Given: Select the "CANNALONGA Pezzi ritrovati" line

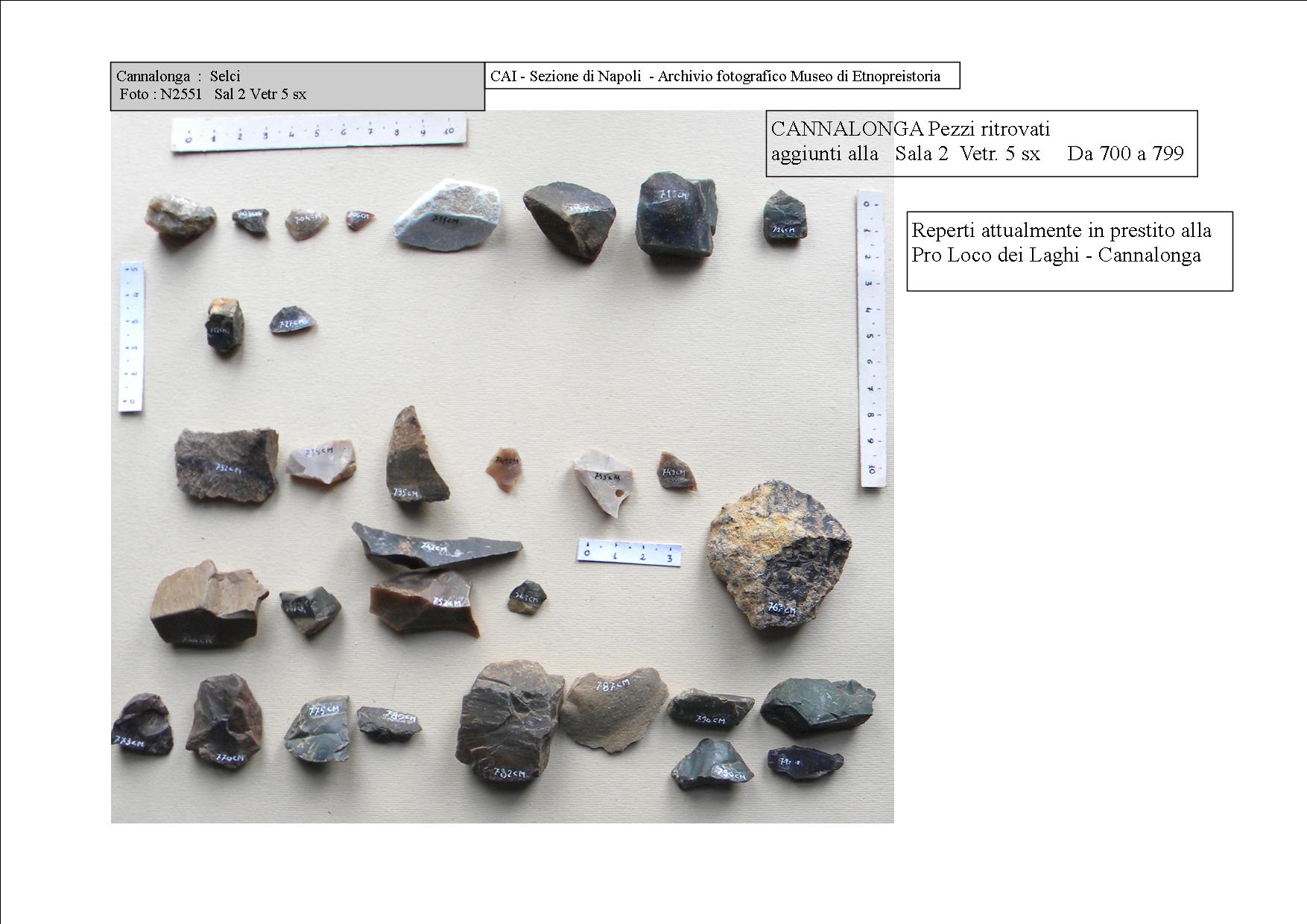Looking at the screenshot, I should (911, 129).
